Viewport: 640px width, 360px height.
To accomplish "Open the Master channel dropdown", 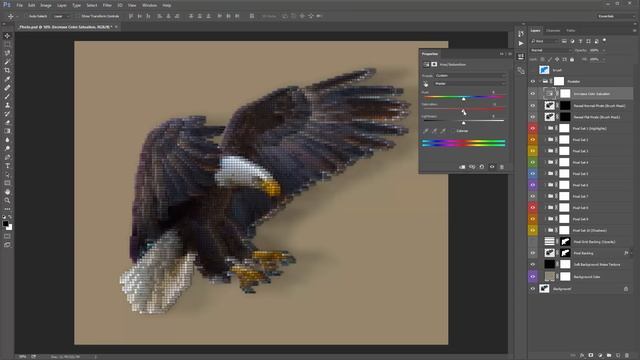I will 470,84.
